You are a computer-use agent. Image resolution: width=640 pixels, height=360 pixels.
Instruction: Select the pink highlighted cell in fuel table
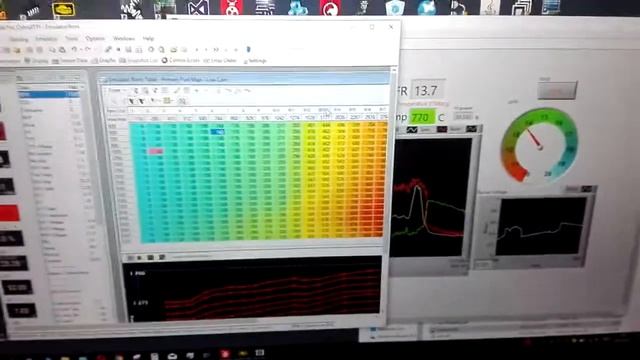coord(156,151)
